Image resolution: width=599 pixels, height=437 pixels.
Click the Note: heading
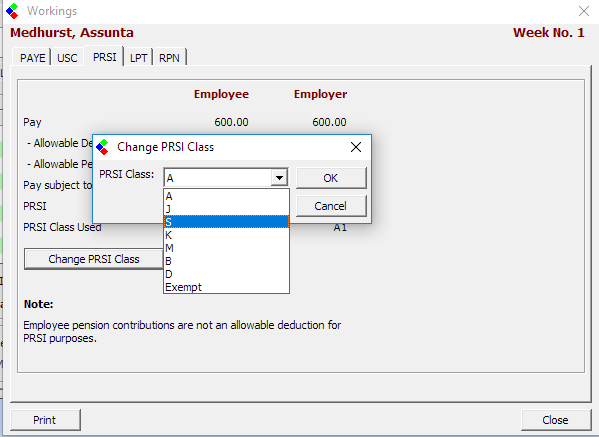tap(39, 304)
